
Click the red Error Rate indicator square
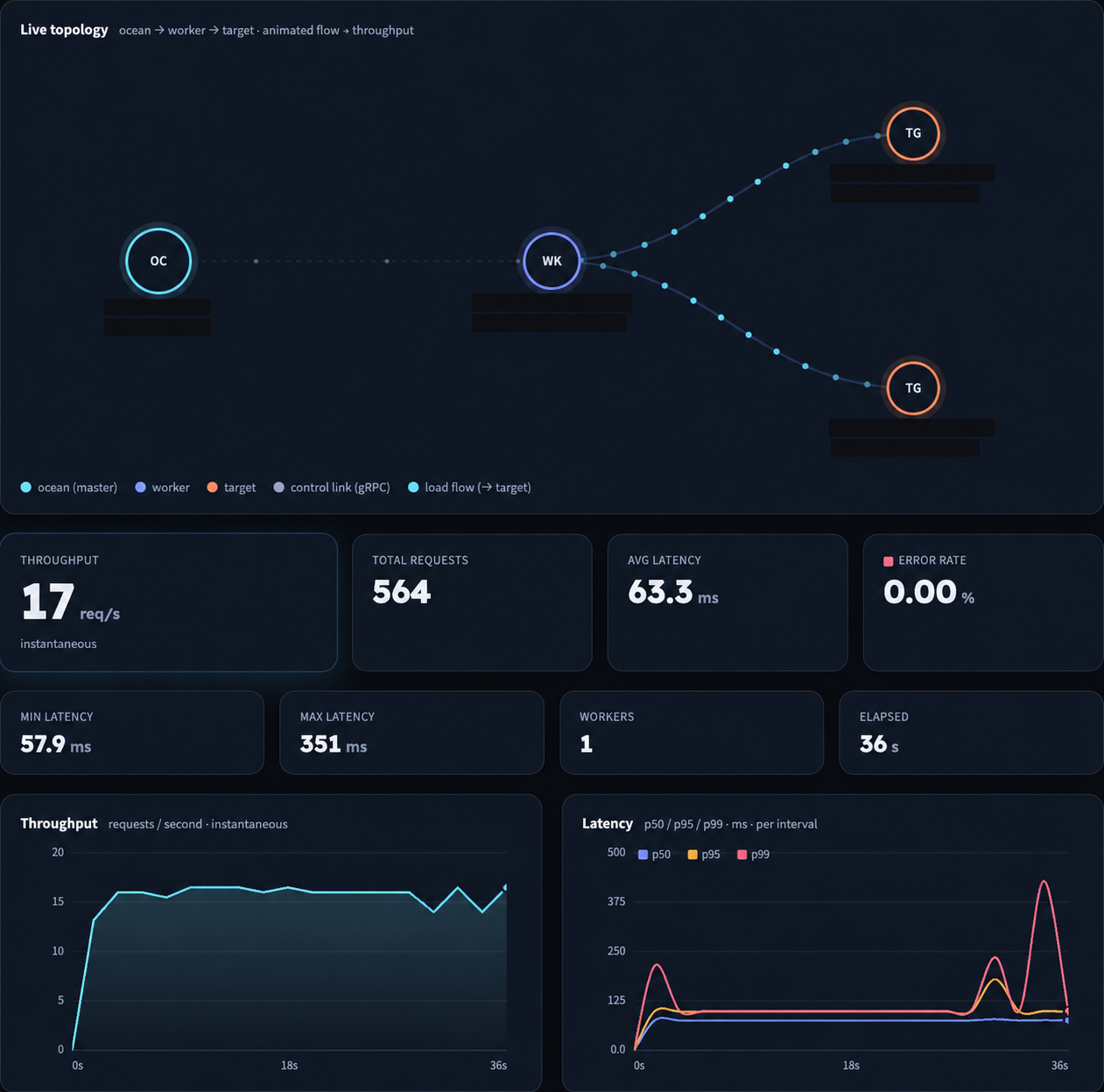pyautogui.click(x=889, y=560)
